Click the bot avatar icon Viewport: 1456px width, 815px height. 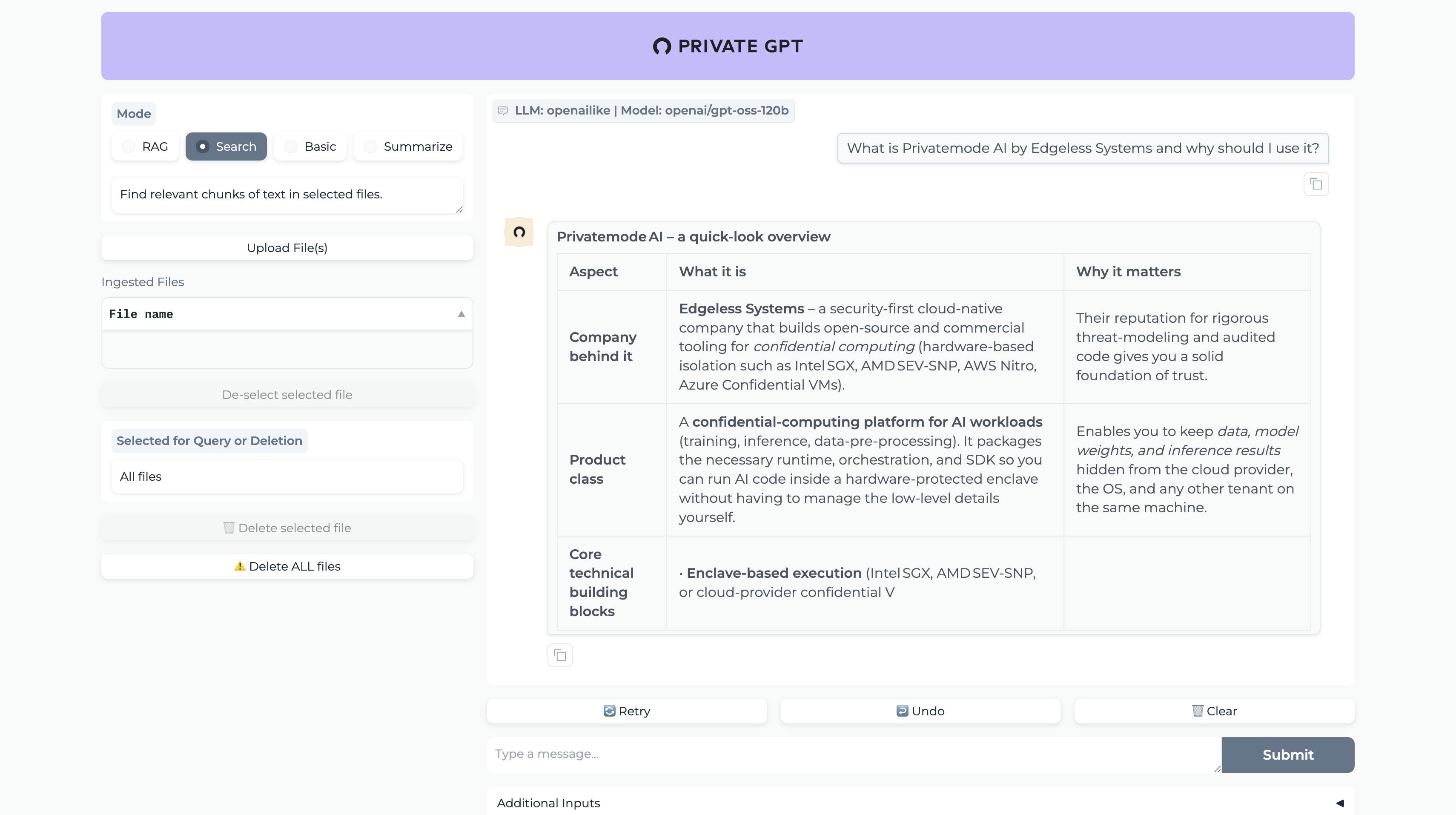(x=519, y=232)
